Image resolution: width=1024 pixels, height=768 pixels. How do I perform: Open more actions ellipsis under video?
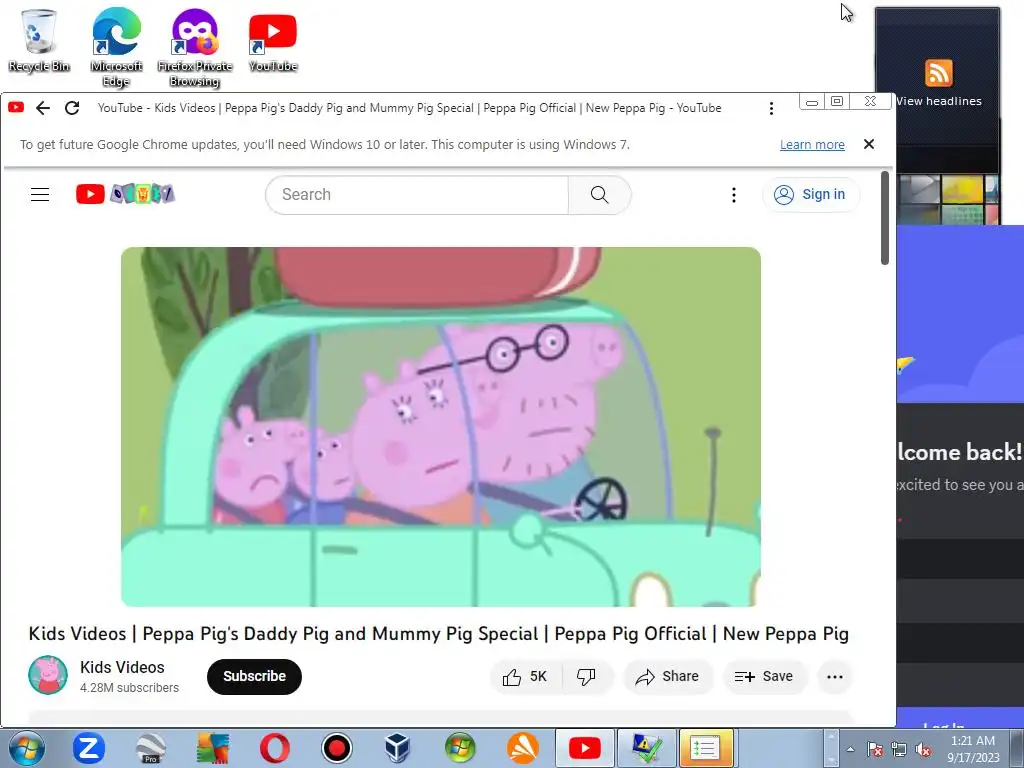835,677
